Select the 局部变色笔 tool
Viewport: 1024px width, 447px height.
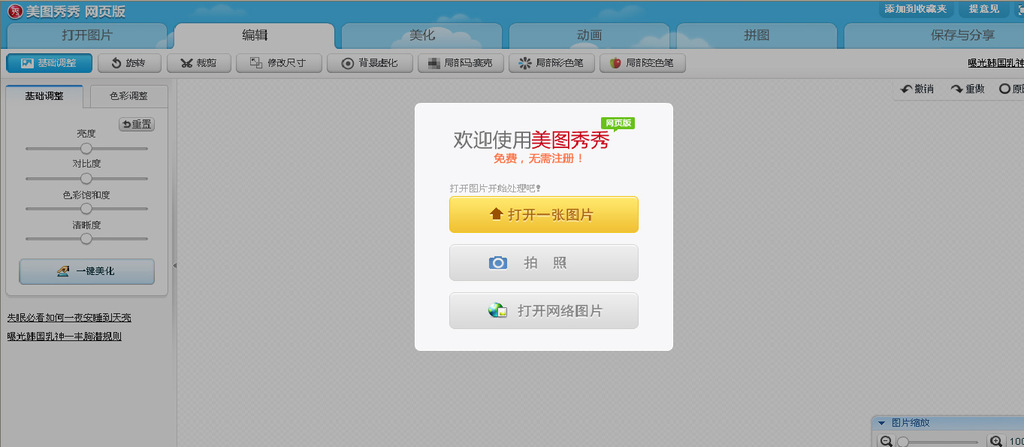pos(643,63)
